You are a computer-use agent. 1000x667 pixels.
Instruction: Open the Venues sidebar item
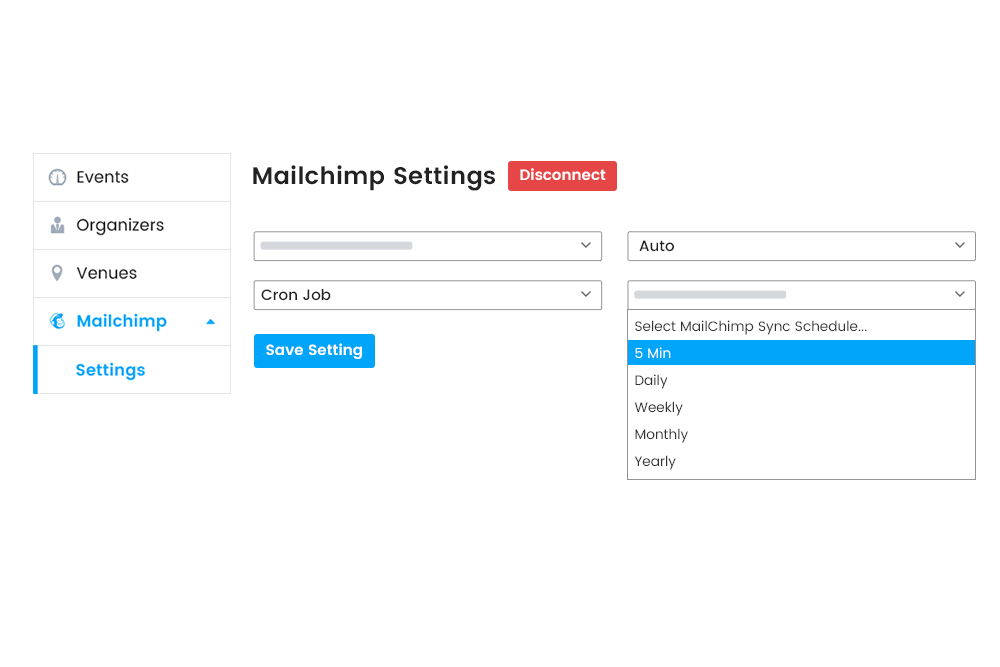(x=106, y=273)
